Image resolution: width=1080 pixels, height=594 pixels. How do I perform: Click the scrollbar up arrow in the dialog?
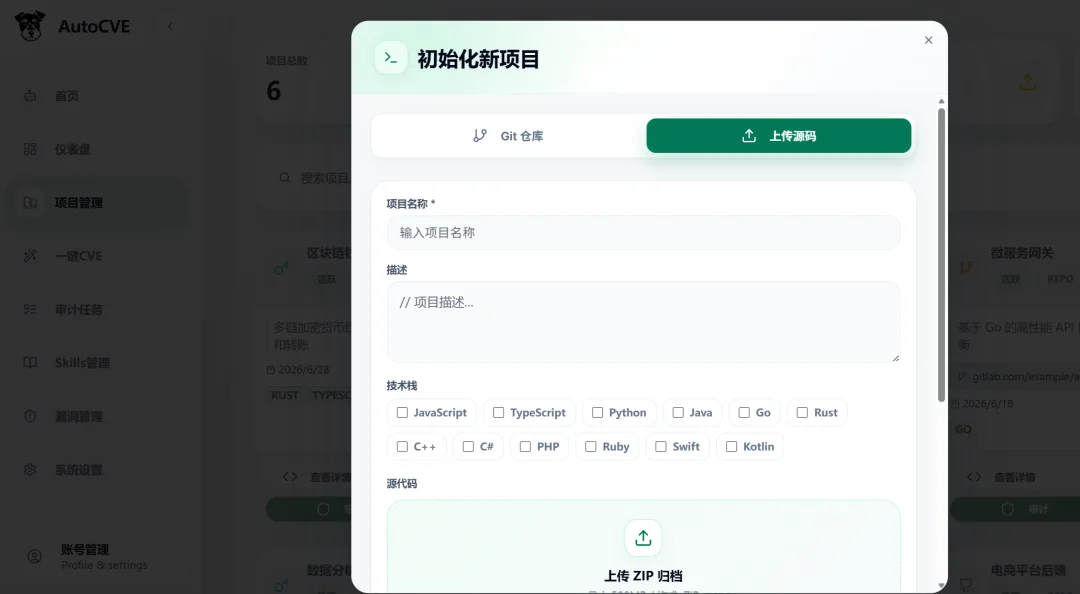[x=942, y=101]
